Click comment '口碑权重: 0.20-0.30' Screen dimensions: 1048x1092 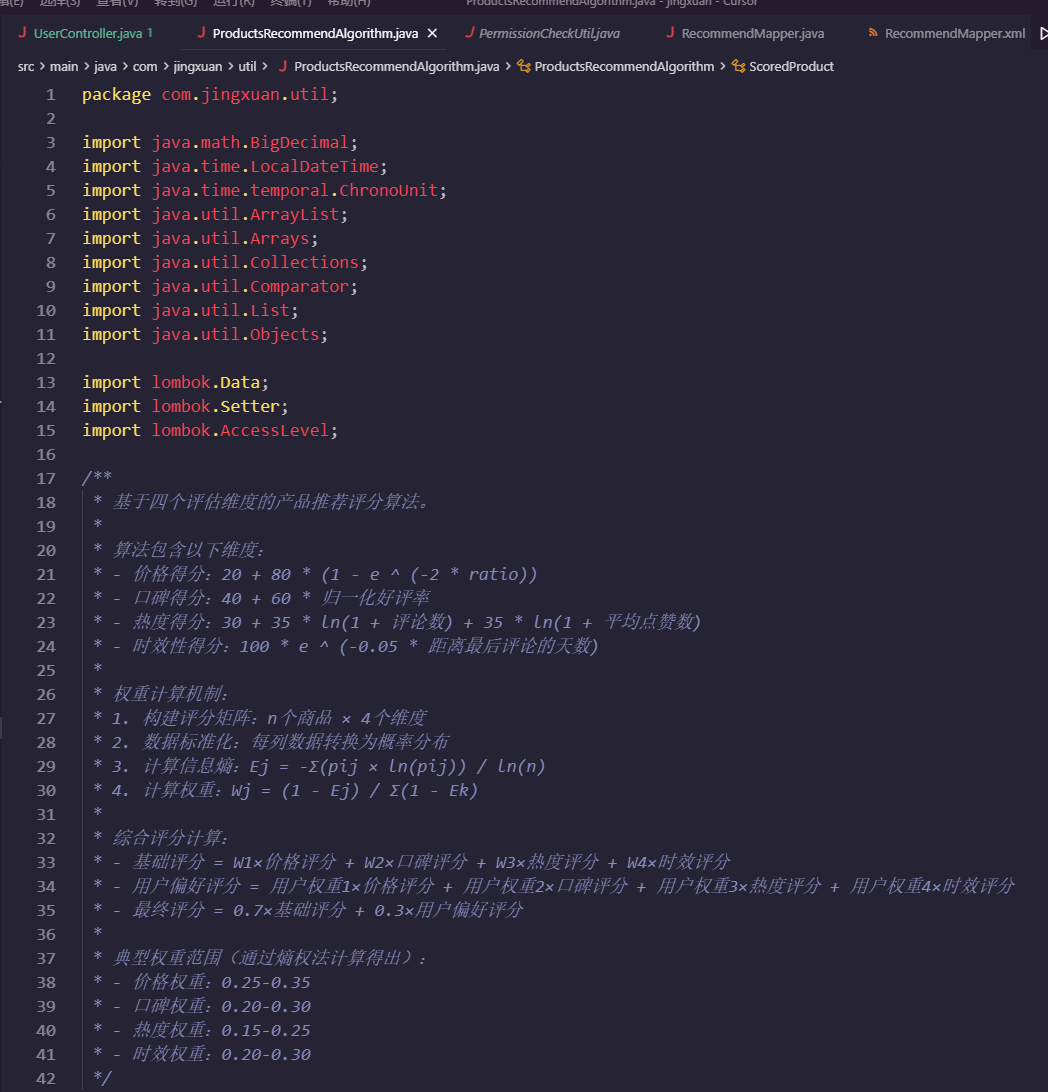pos(221,1006)
